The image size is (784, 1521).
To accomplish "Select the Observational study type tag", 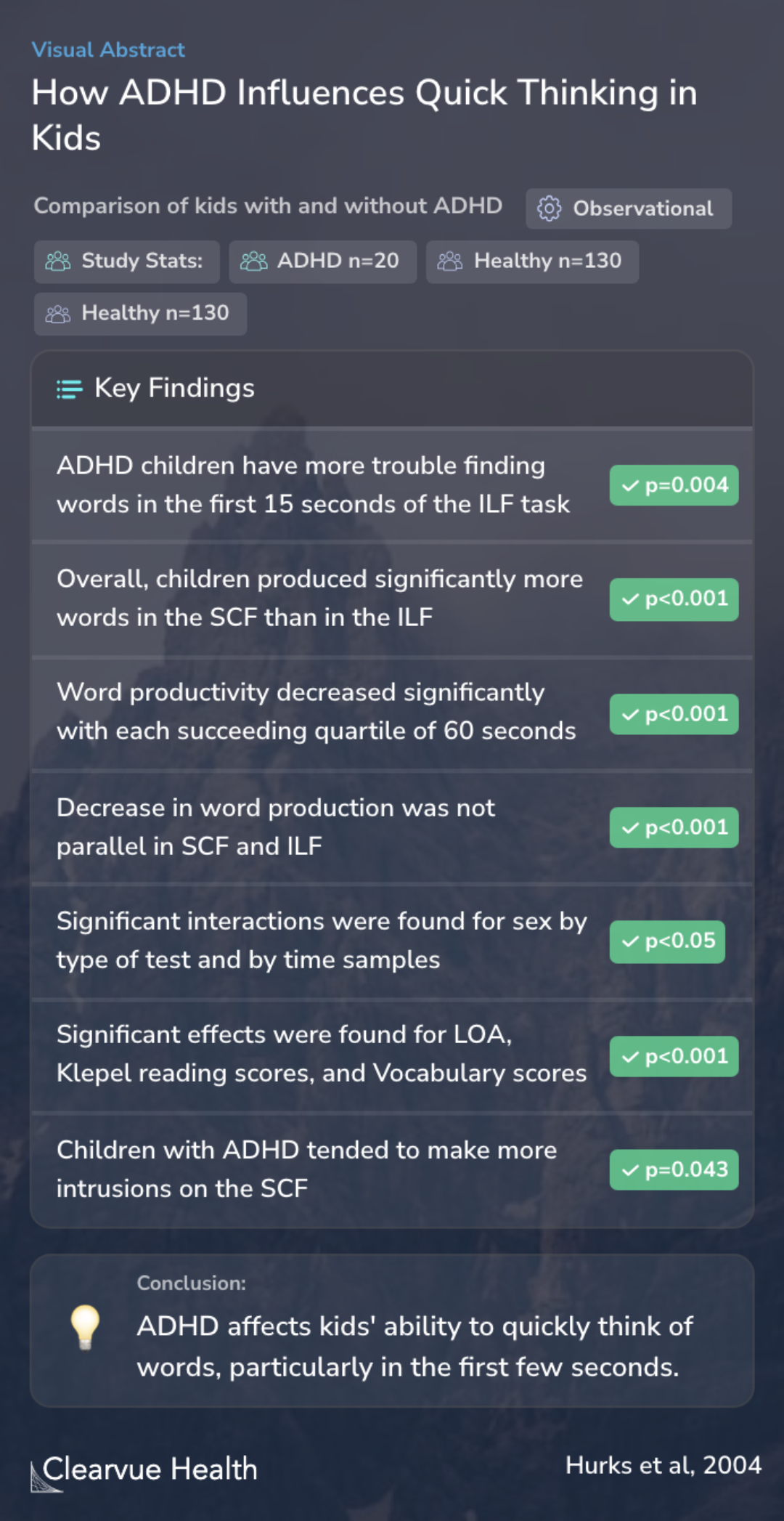I will (629, 209).
